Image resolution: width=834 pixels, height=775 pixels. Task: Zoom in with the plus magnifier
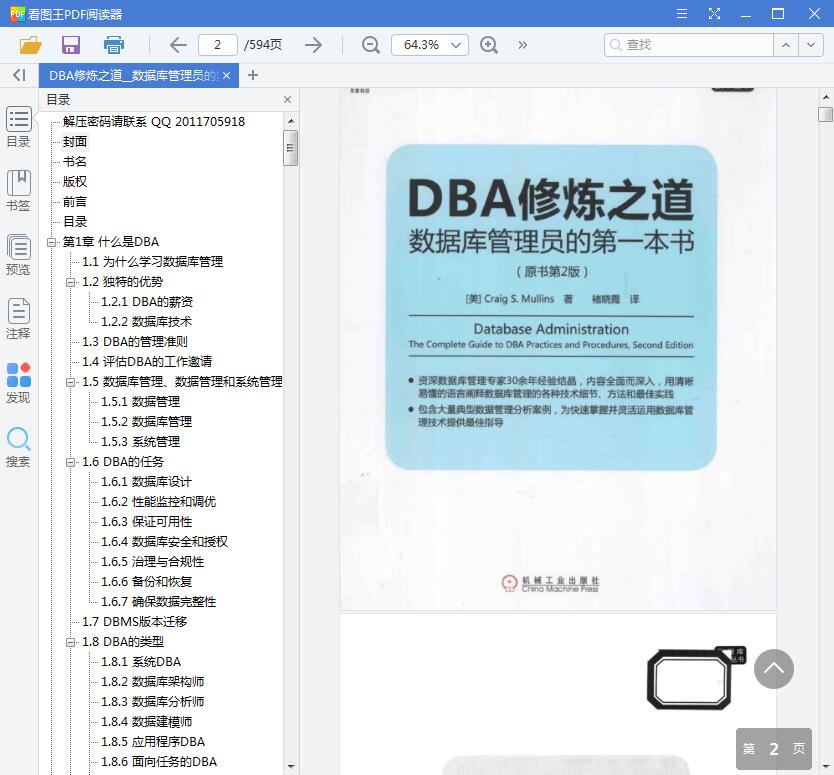tap(489, 45)
